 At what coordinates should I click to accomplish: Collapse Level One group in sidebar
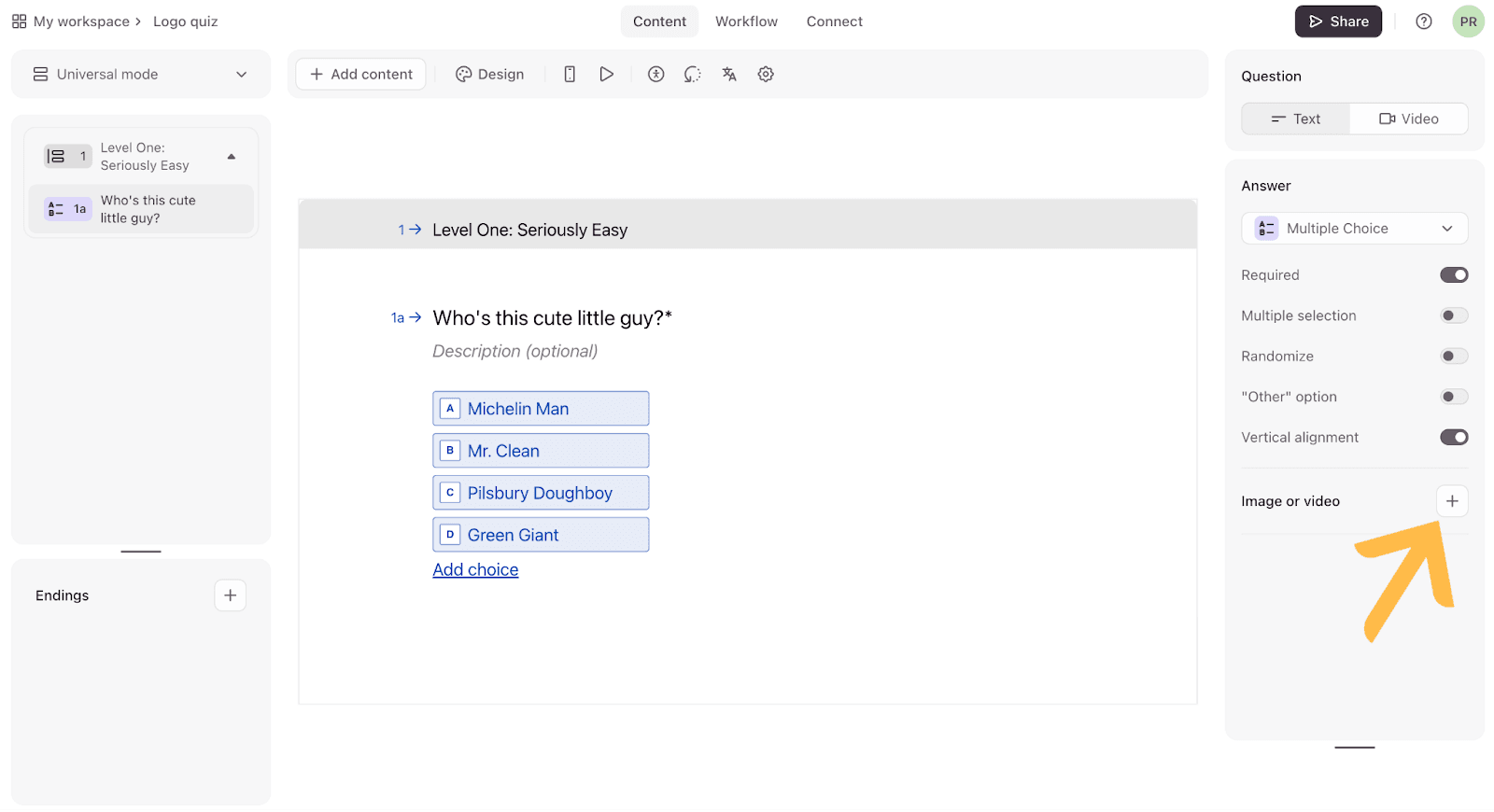coord(232,157)
